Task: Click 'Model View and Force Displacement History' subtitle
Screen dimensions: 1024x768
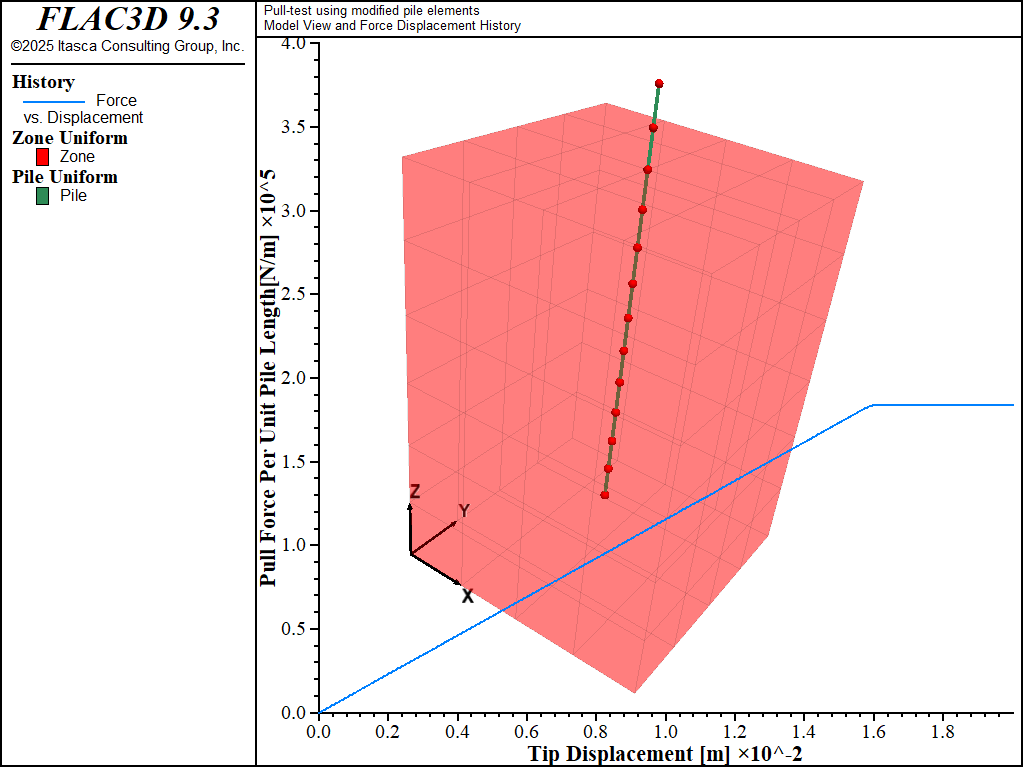Action: [x=392, y=26]
